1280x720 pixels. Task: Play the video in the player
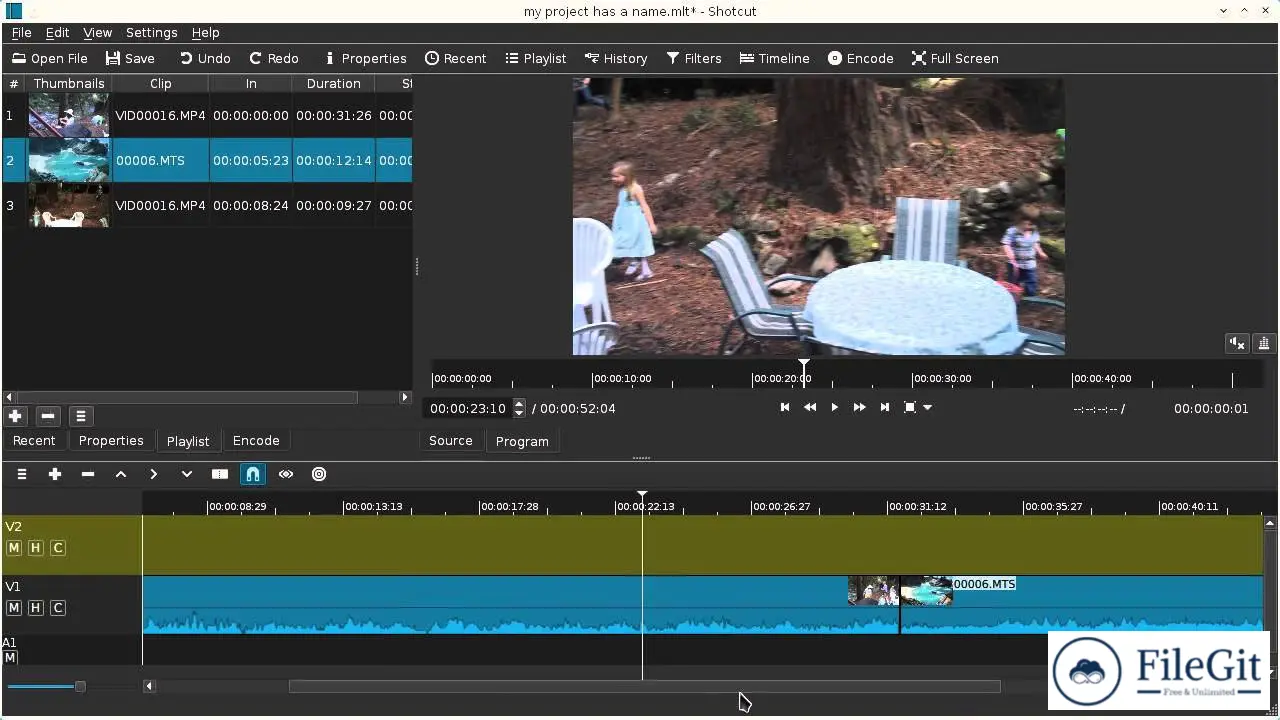tap(835, 407)
